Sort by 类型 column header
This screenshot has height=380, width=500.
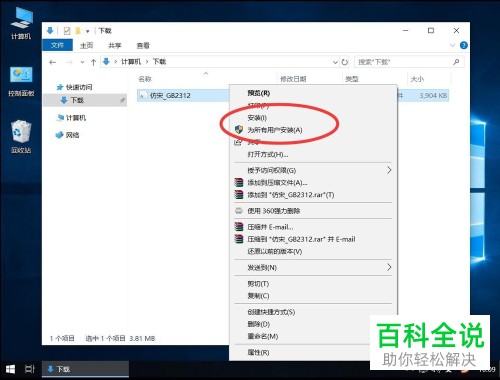[x=352, y=79]
